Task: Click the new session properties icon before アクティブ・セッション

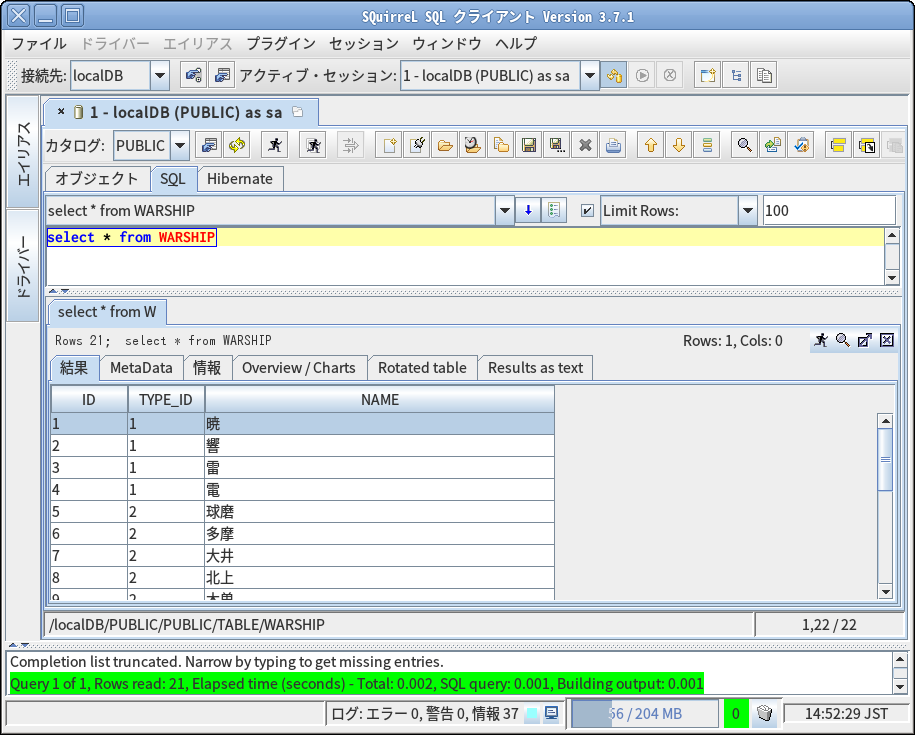Action: click(222, 75)
